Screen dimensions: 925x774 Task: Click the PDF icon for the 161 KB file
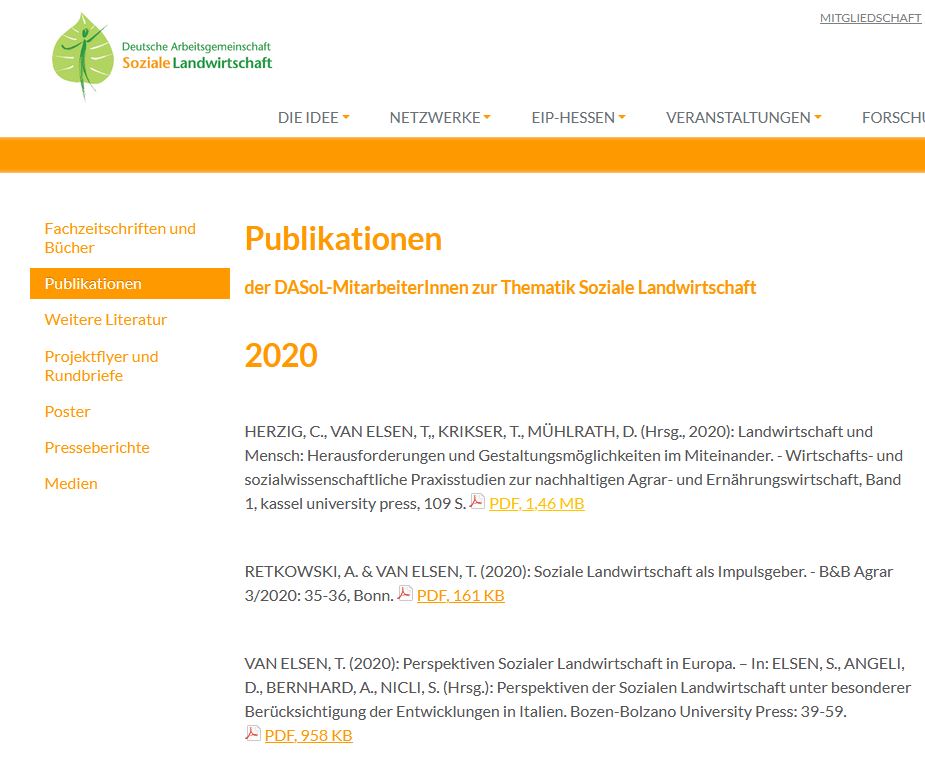[405, 593]
